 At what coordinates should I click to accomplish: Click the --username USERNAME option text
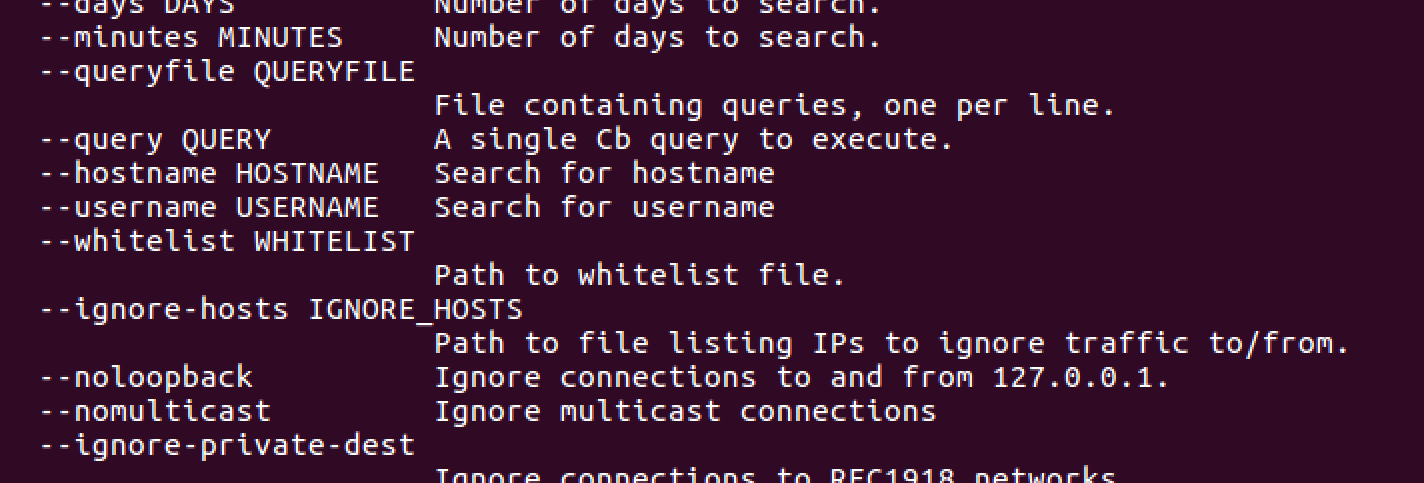click(209, 208)
